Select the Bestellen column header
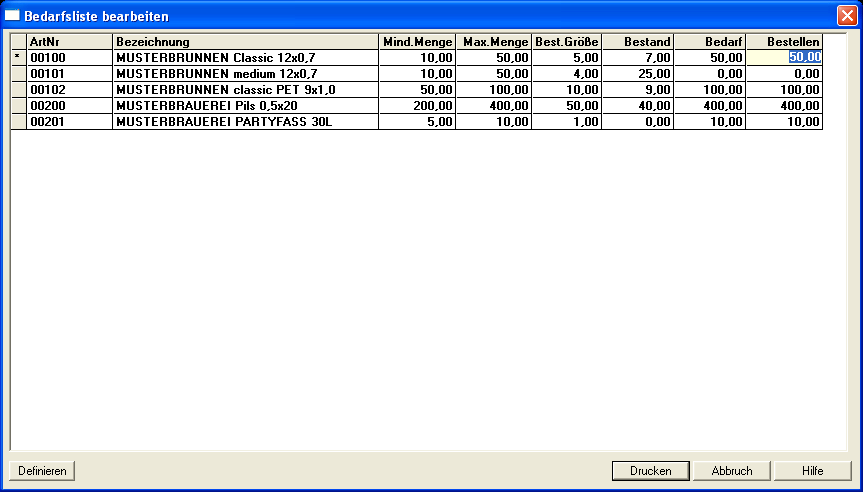 point(784,41)
